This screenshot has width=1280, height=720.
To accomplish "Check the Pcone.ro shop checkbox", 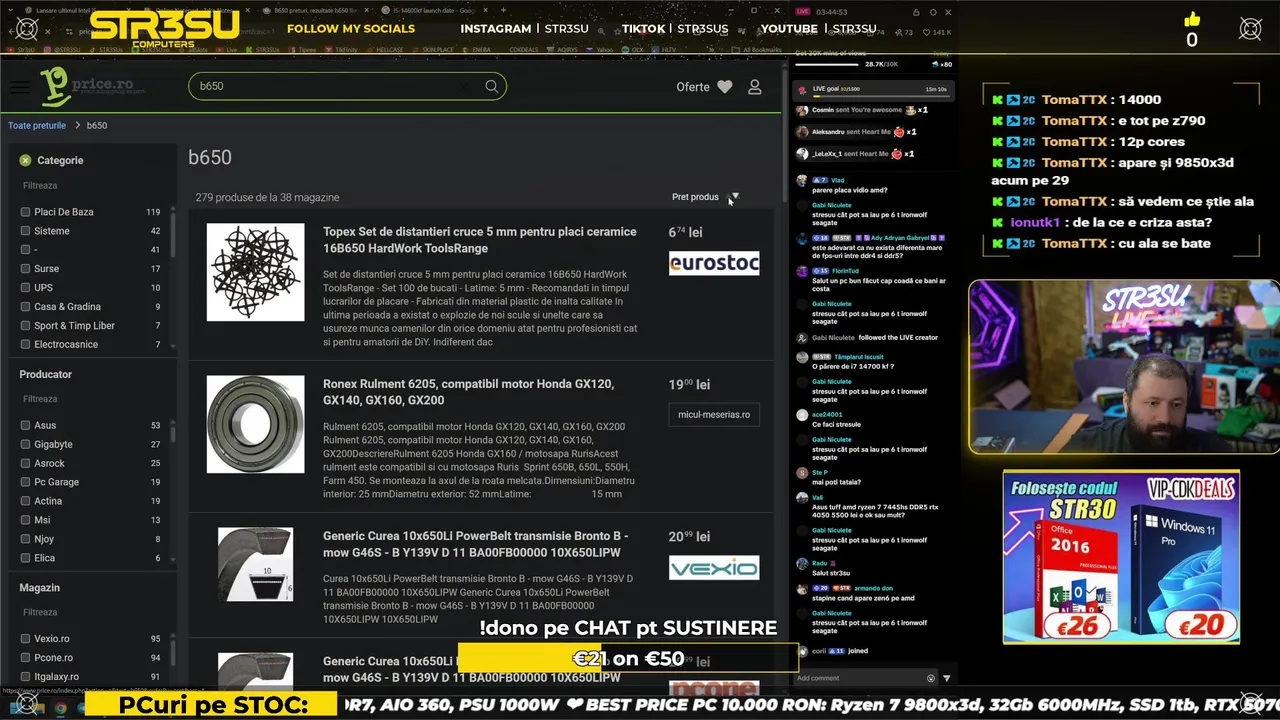I will [25, 658].
